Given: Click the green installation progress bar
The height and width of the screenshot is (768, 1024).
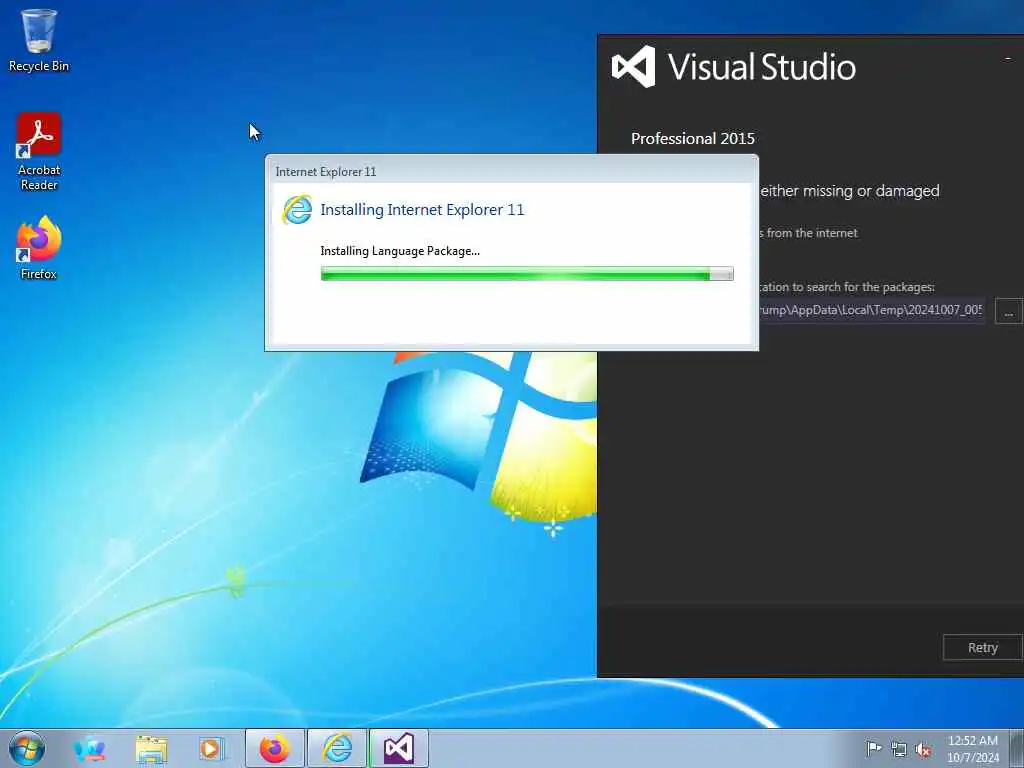Looking at the screenshot, I should click(527, 274).
